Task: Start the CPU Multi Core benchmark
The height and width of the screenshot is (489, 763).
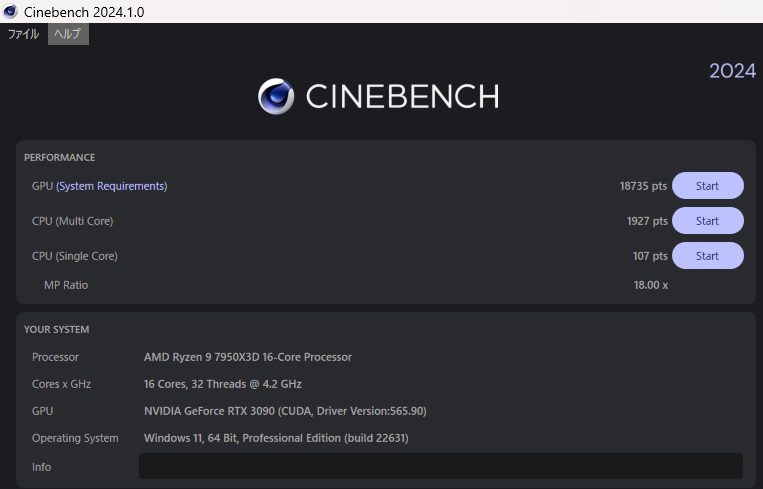Action: [x=708, y=221]
